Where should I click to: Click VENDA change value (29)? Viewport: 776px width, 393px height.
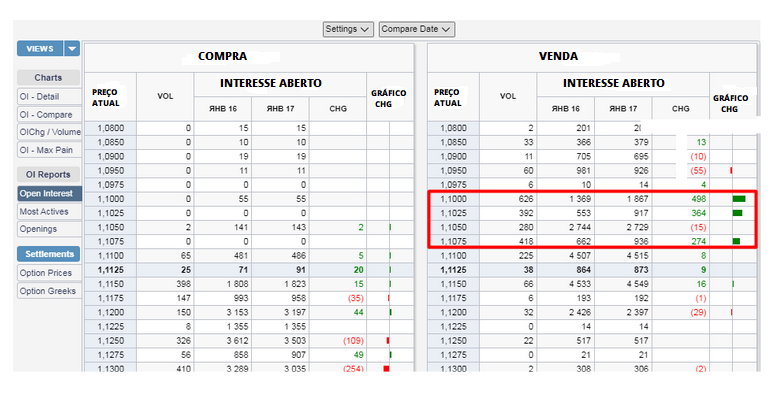tap(698, 313)
